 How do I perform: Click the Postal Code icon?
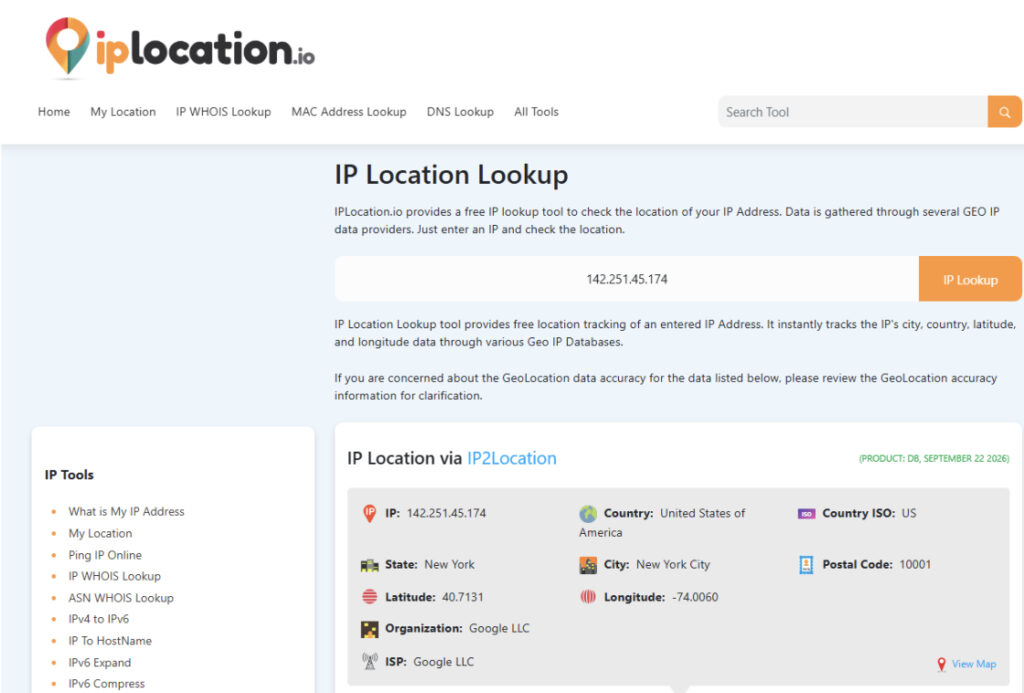[807, 564]
